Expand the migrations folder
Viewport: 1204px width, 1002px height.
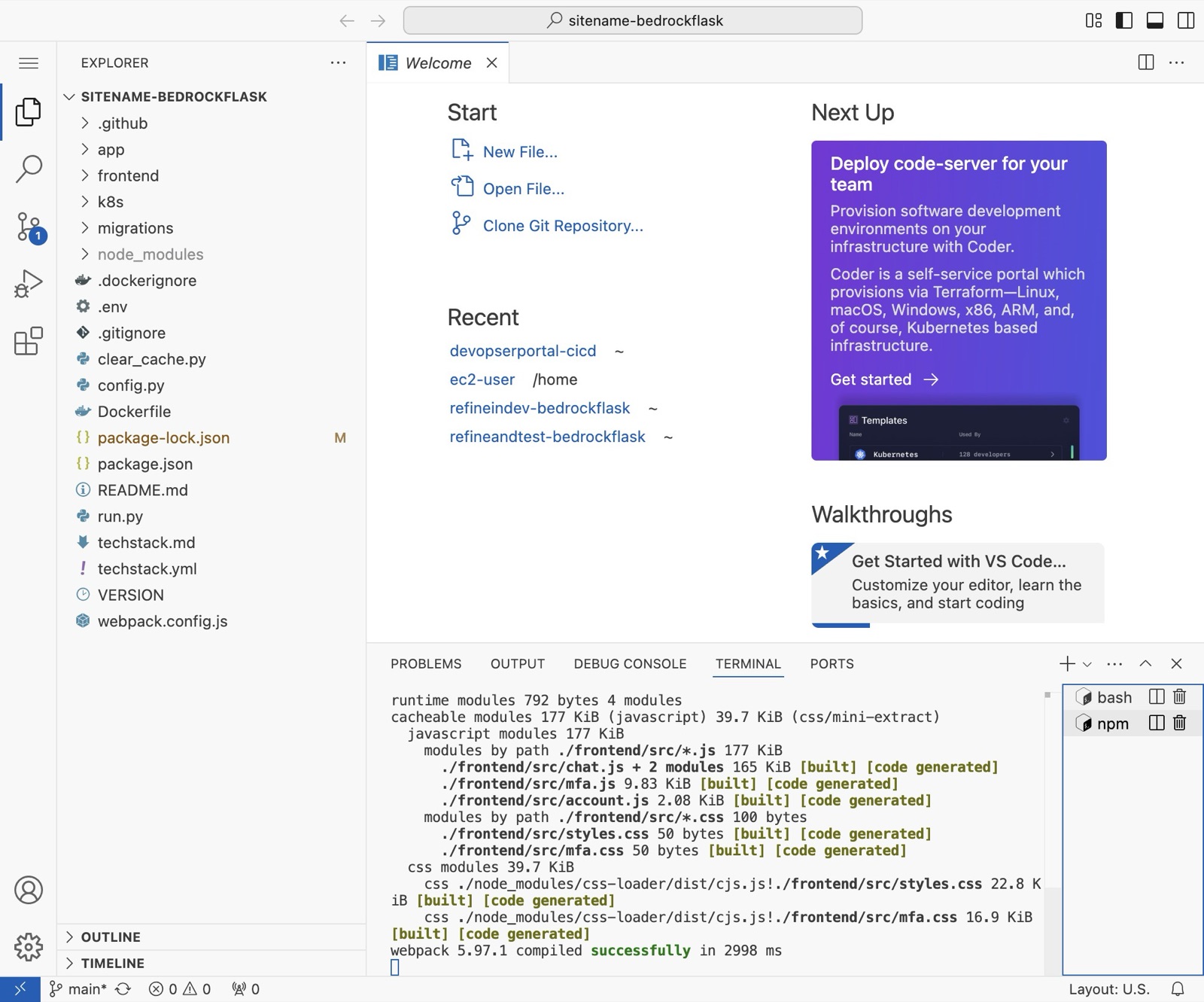coord(211,227)
